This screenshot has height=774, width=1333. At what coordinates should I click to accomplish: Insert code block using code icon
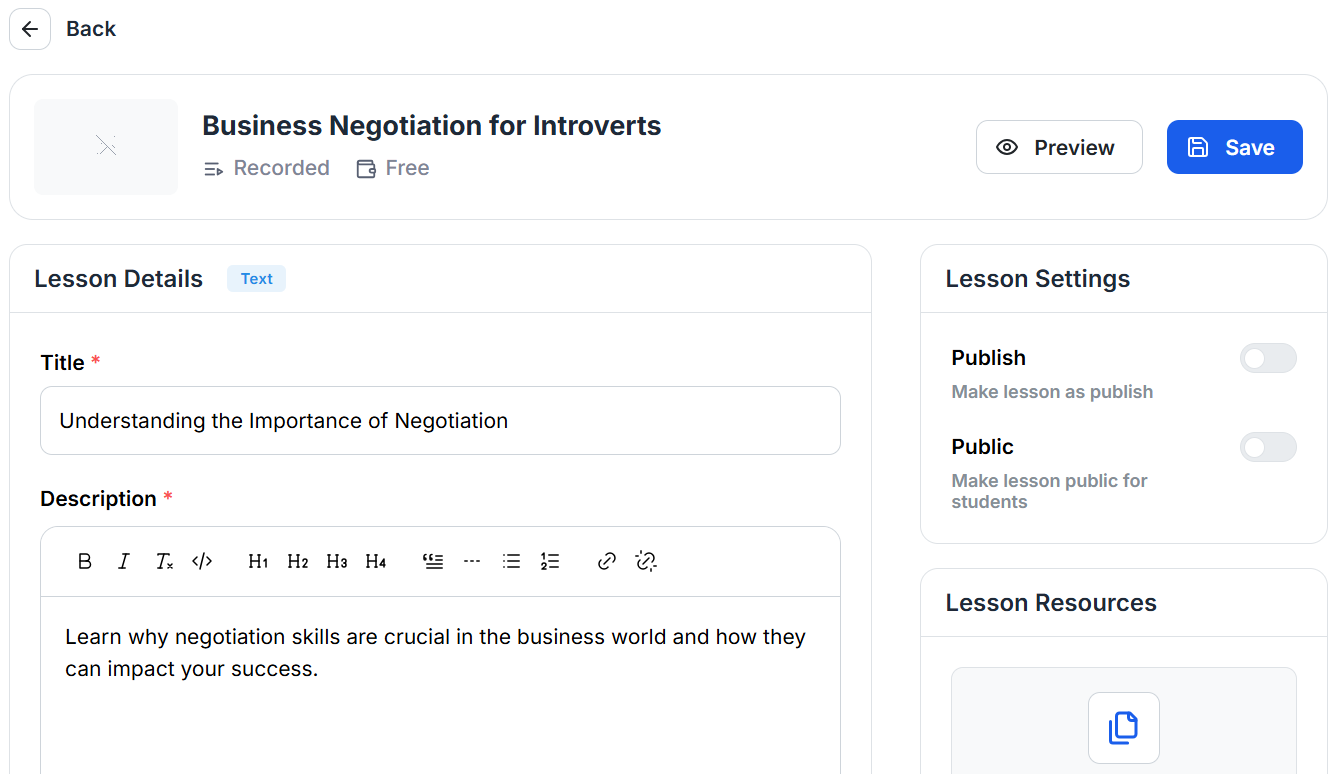click(202, 562)
